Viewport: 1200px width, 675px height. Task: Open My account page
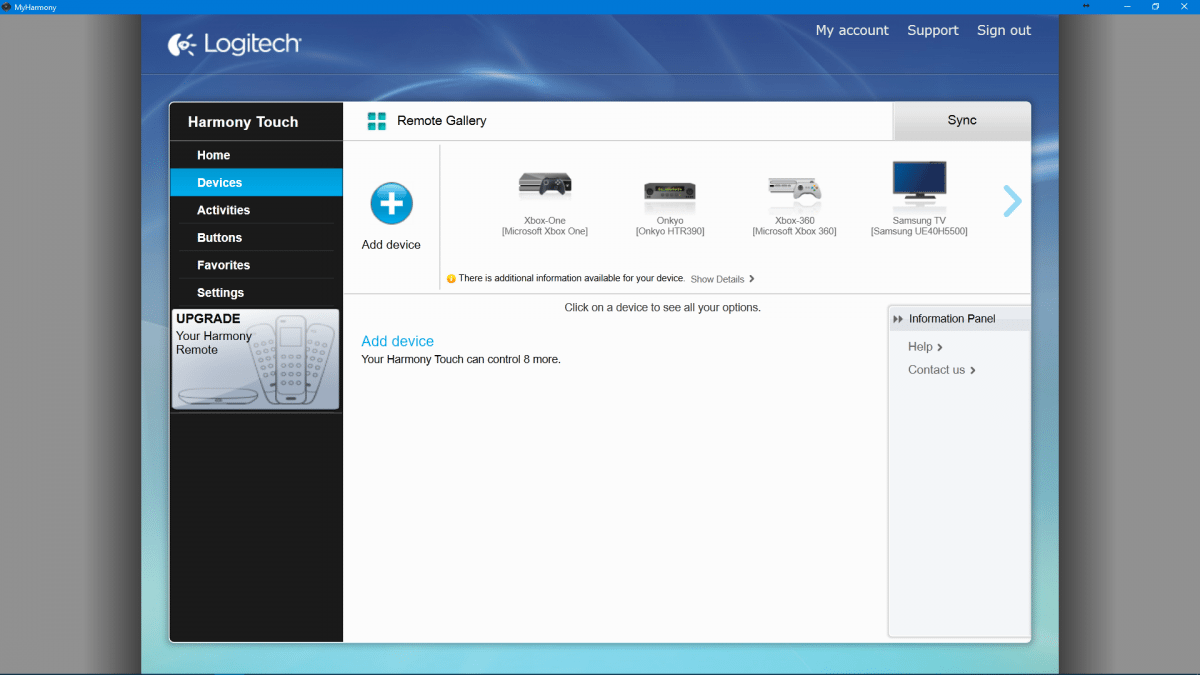[852, 30]
